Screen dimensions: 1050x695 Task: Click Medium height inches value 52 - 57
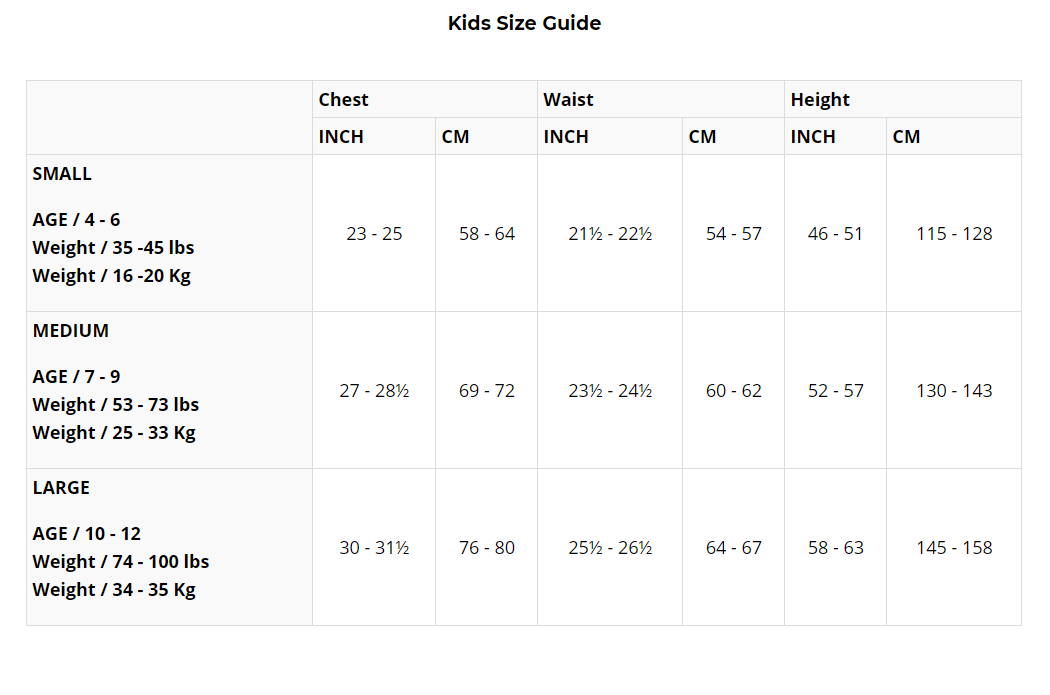[836, 391]
